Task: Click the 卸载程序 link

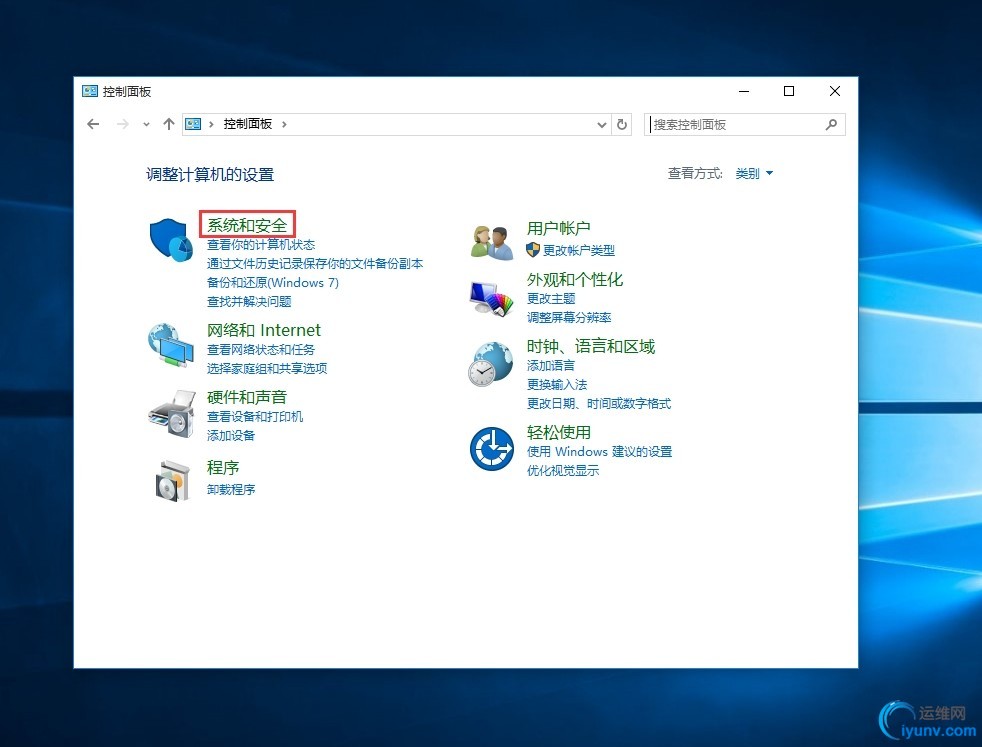Action: pyautogui.click(x=231, y=490)
